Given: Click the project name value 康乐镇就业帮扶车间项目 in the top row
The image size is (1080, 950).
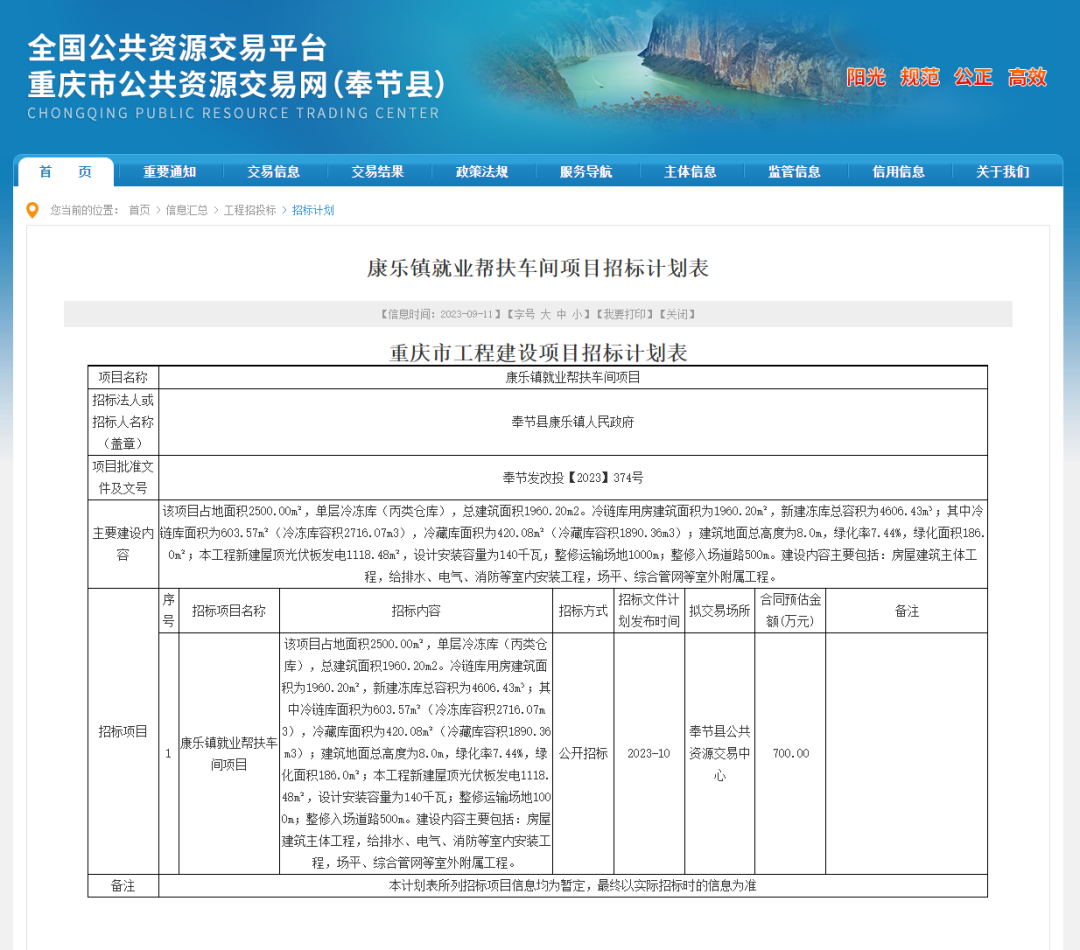Looking at the screenshot, I should pyautogui.click(x=573, y=377).
